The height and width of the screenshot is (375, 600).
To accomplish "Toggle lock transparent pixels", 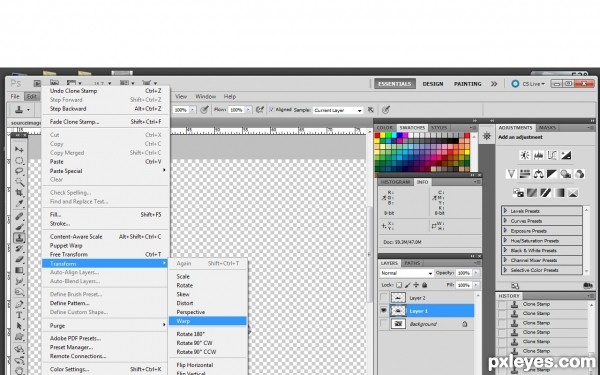I will 399,285.
